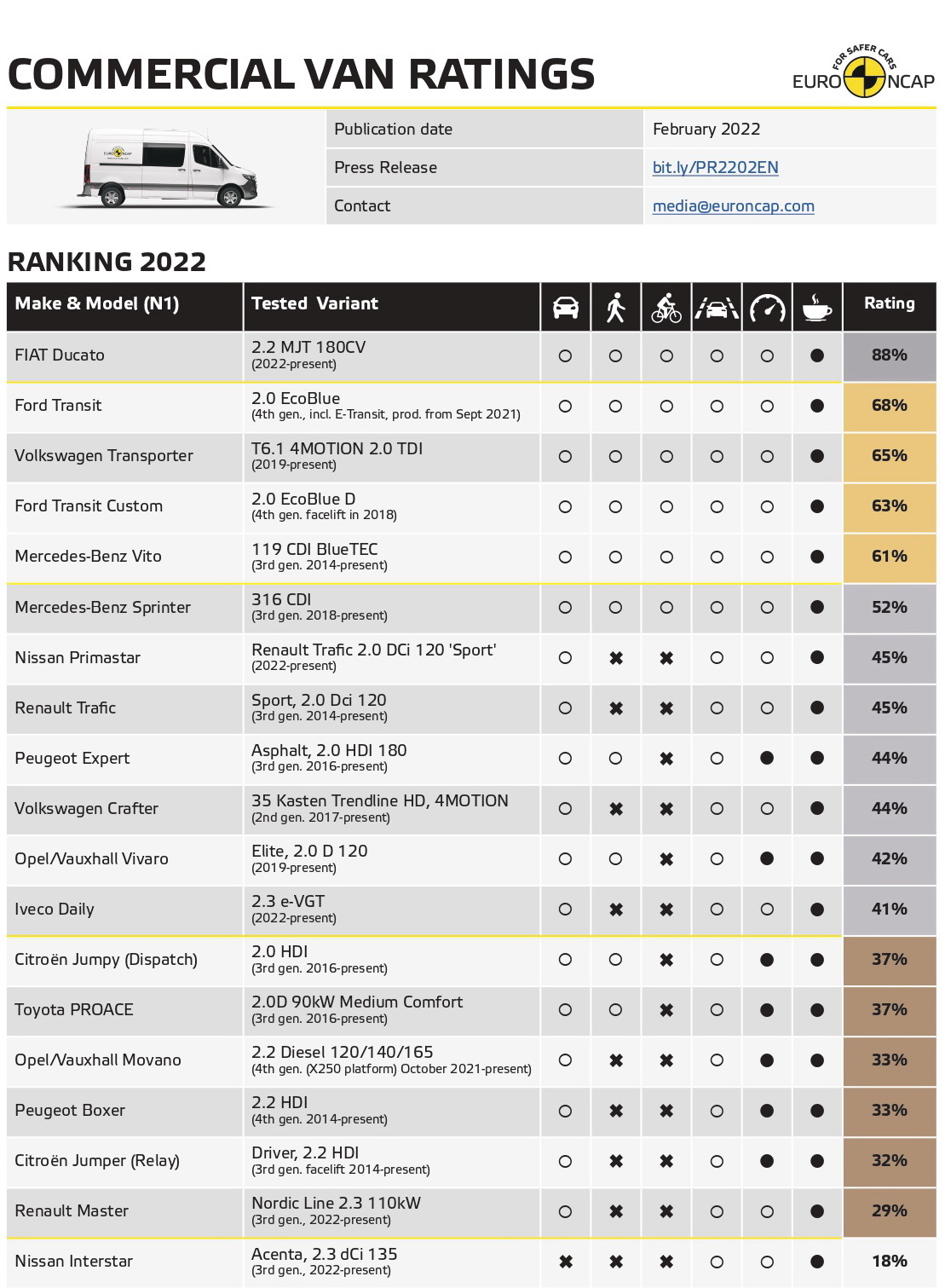Click the cyclist column header icon

666,307
